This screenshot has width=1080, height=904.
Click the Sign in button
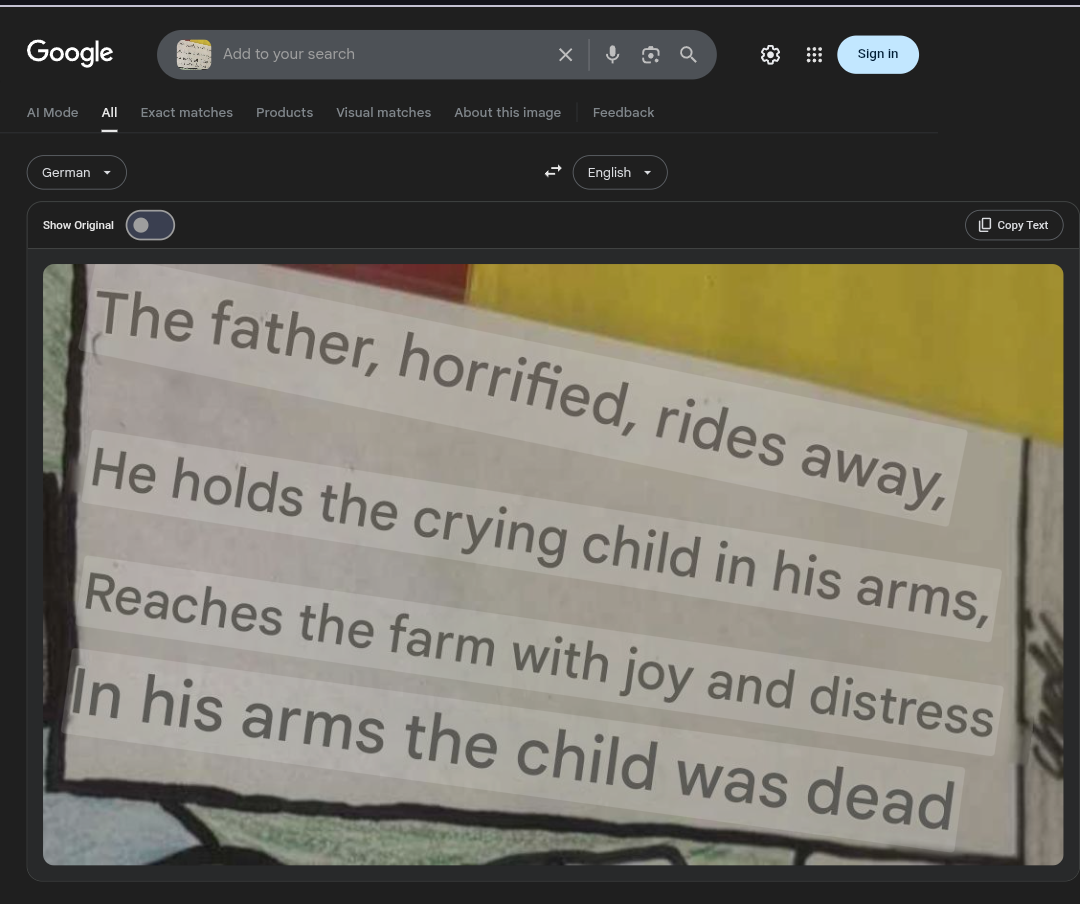pyautogui.click(x=878, y=54)
